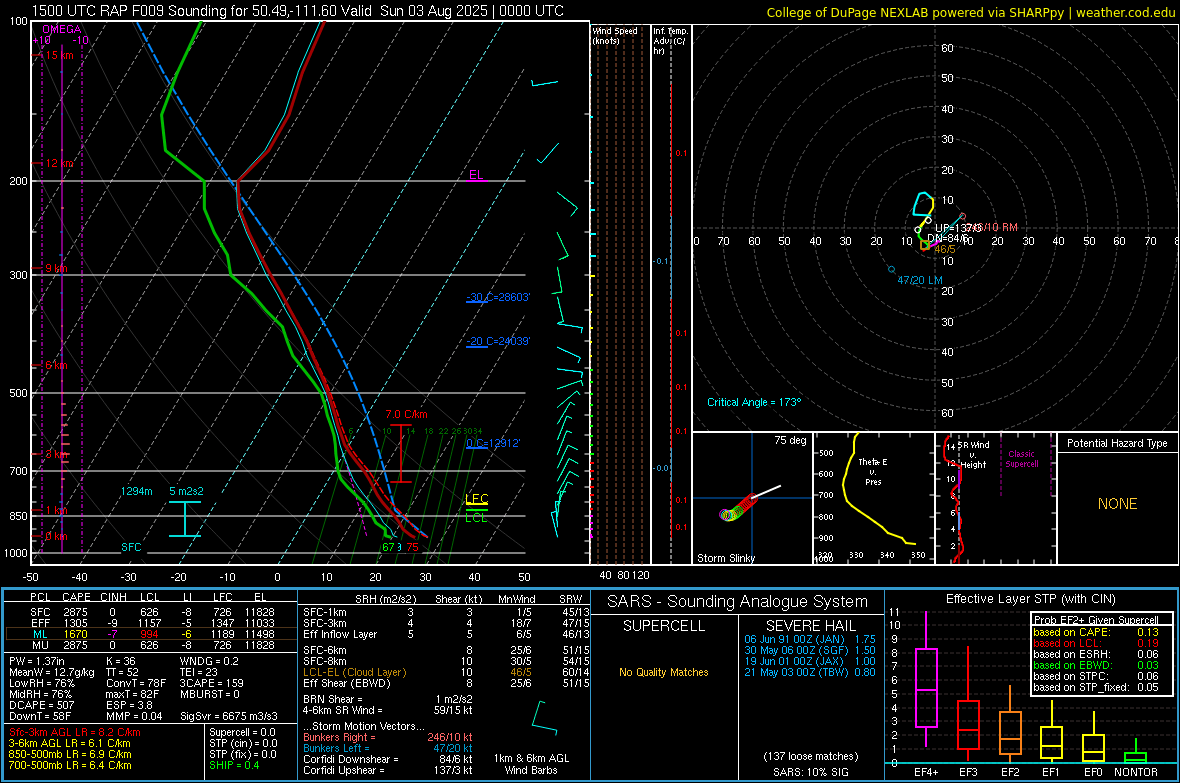Click the orange "LCL-EL (Cloud Layer)" row
This screenshot has height=783, width=1180.
pos(446,672)
